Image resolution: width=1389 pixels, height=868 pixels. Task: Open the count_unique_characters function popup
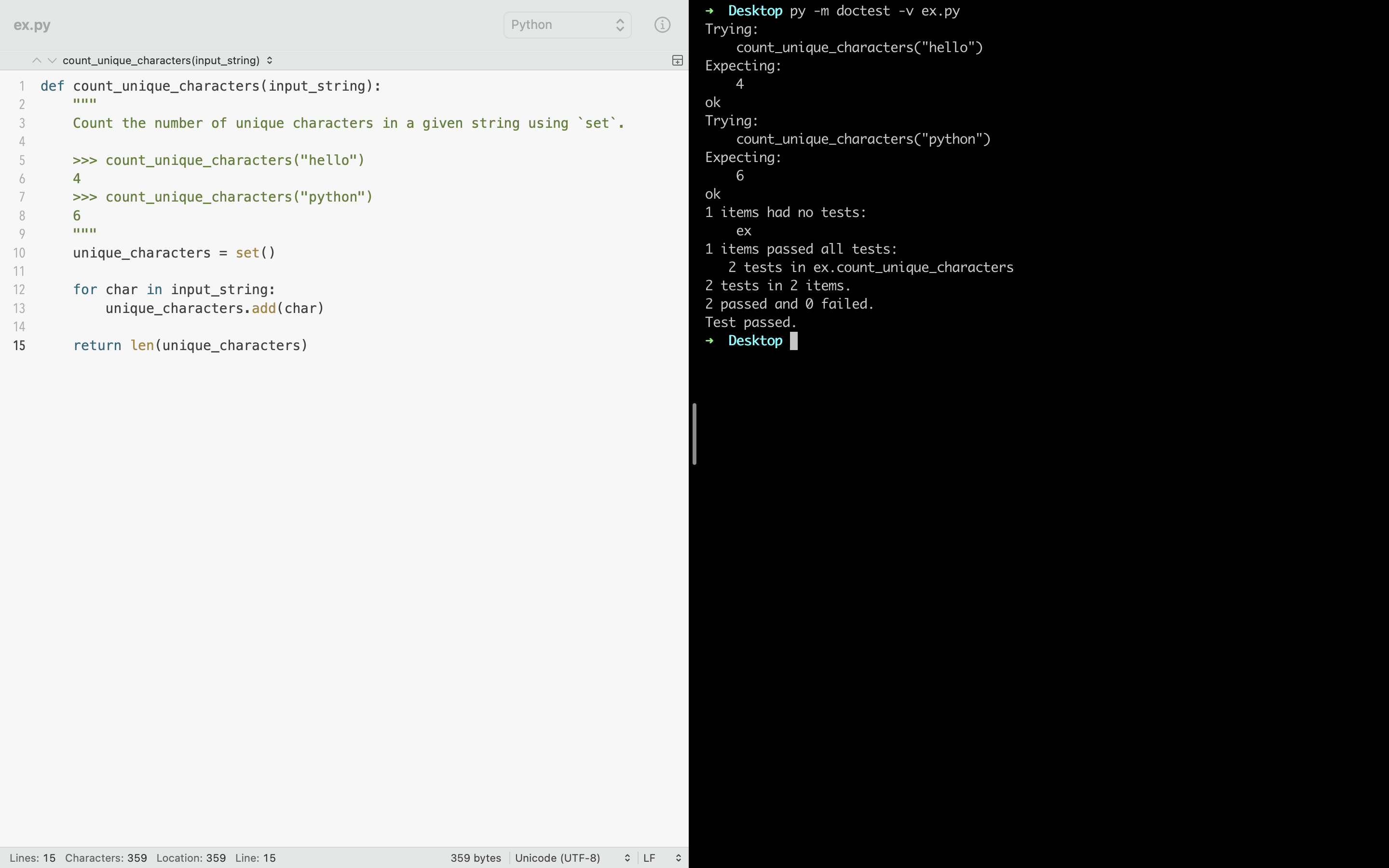(x=168, y=60)
